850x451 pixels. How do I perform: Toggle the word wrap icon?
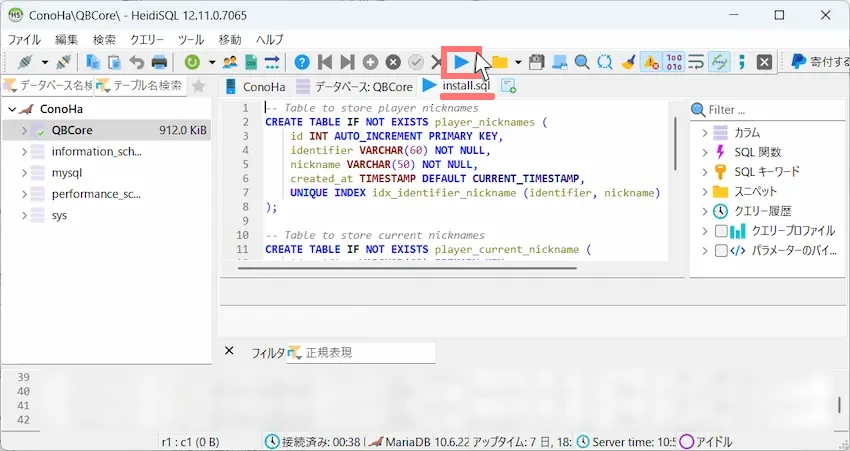click(x=696, y=62)
